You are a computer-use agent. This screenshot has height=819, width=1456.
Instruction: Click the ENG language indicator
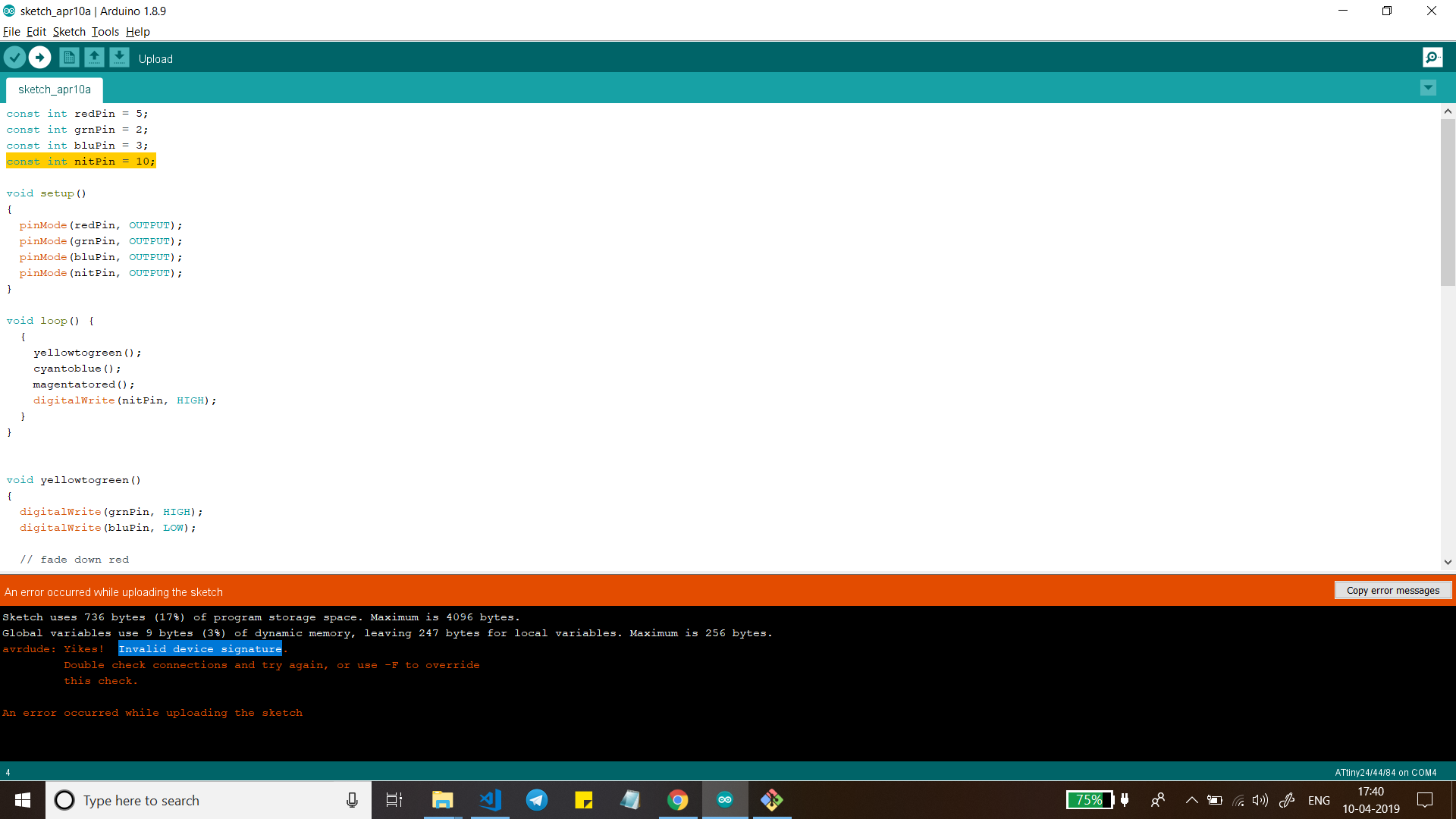coord(1319,801)
